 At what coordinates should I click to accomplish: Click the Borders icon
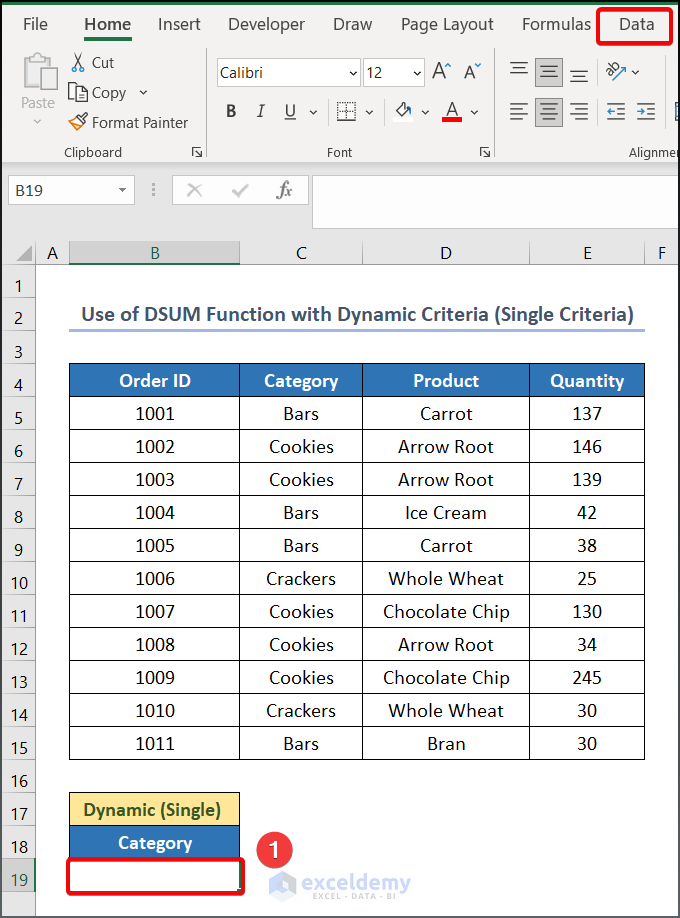pos(346,111)
